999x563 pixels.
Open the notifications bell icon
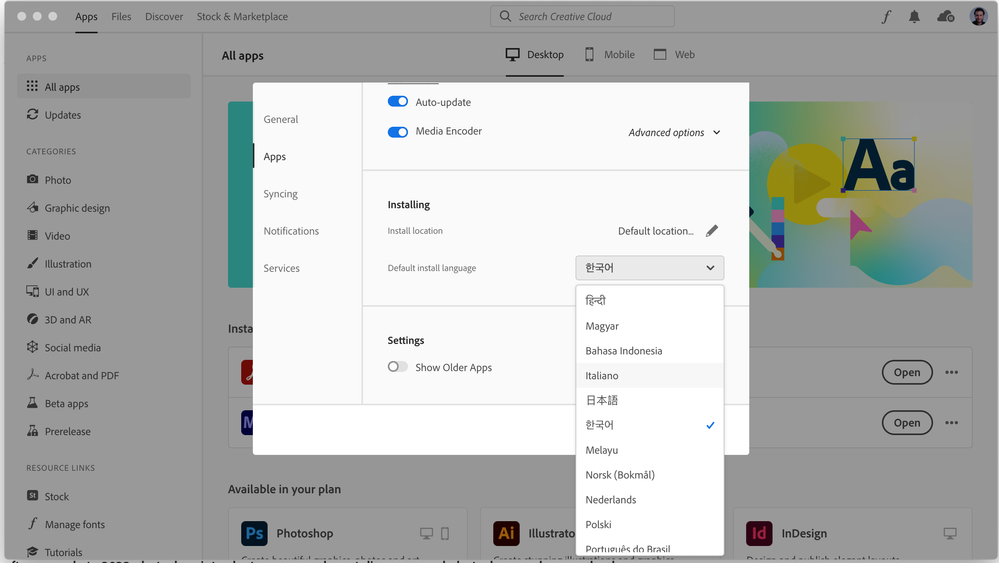tap(914, 17)
